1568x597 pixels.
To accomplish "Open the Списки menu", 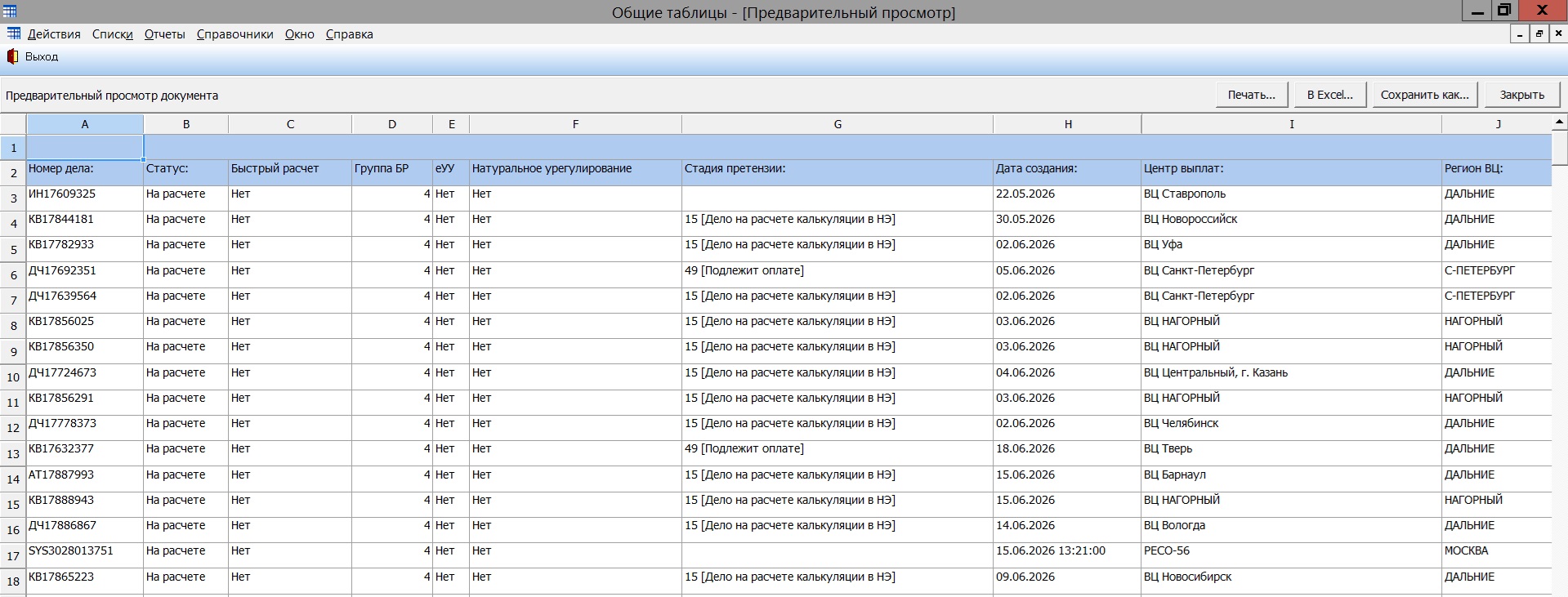I will pyautogui.click(x=113, y=34).
